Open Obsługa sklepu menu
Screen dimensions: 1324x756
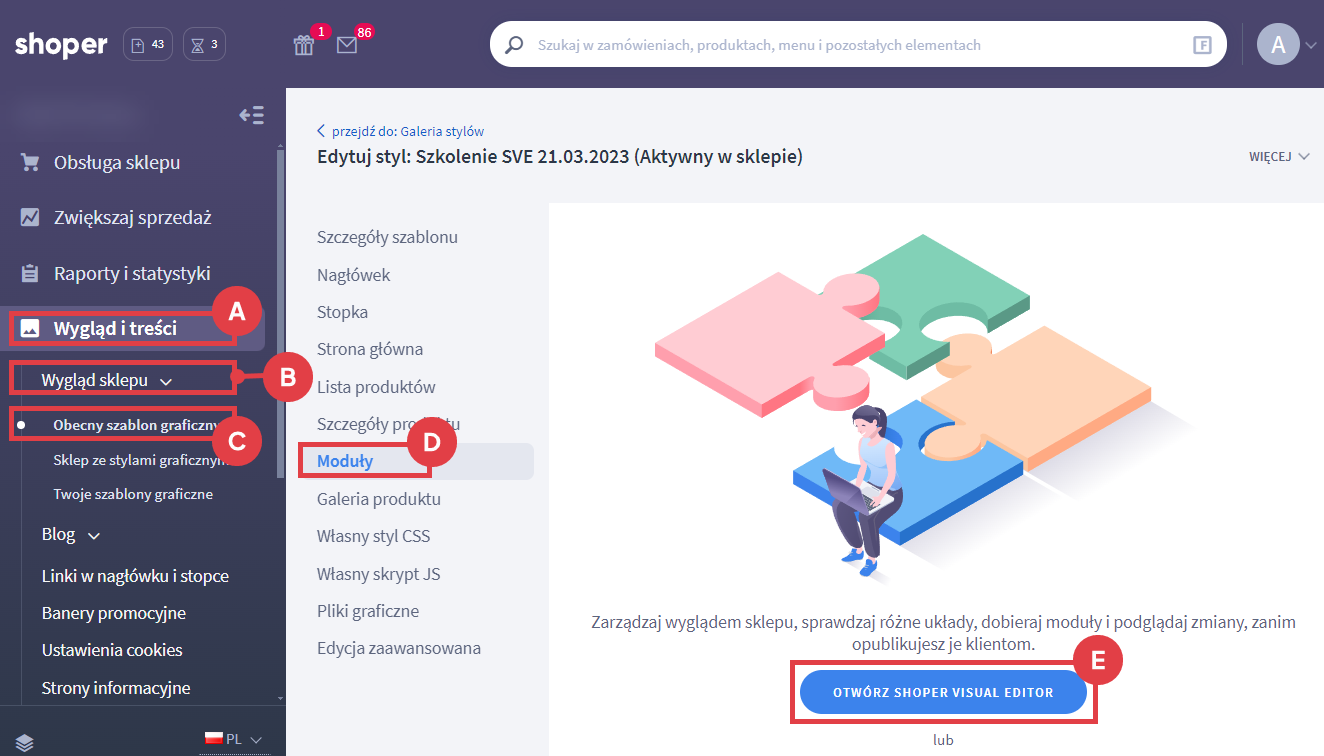[x=117, y=162]
